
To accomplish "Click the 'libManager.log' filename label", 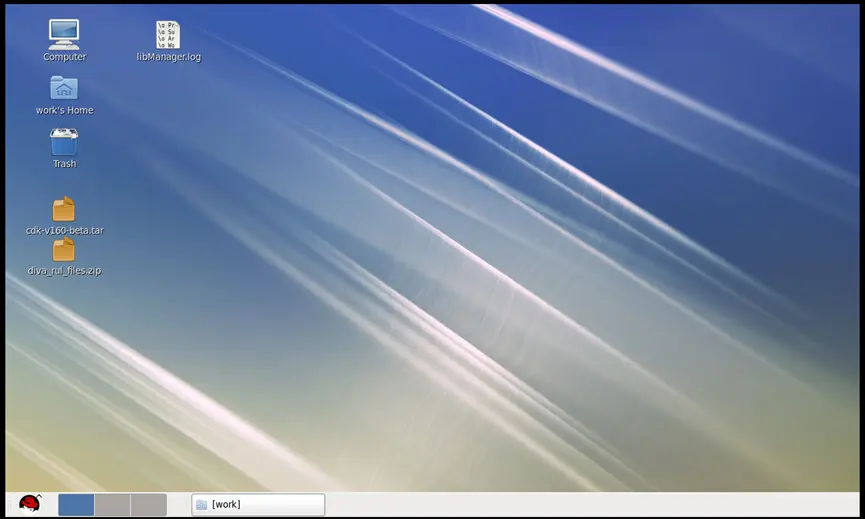I will pos(169,57).
